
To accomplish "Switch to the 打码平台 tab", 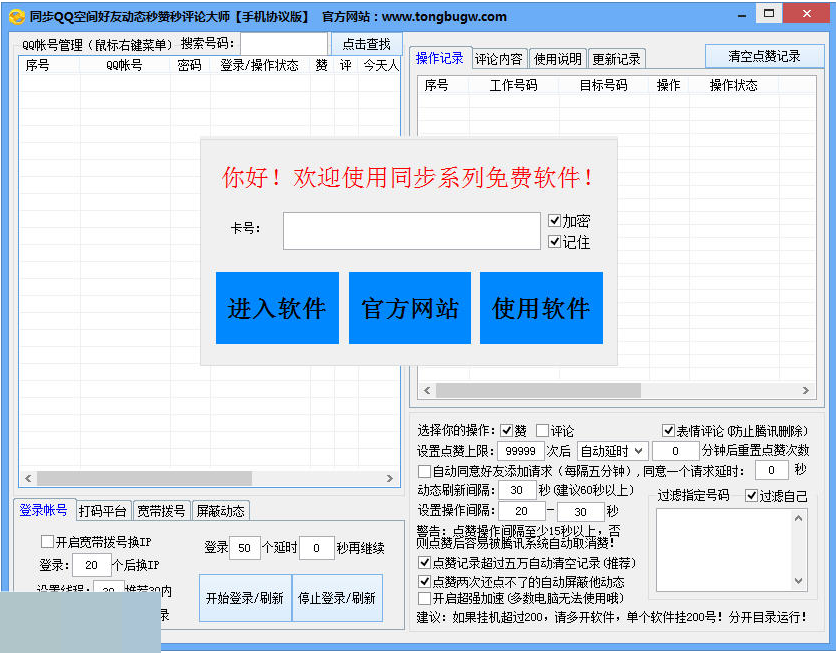I will pyautogui.click(x=103, y=511).
